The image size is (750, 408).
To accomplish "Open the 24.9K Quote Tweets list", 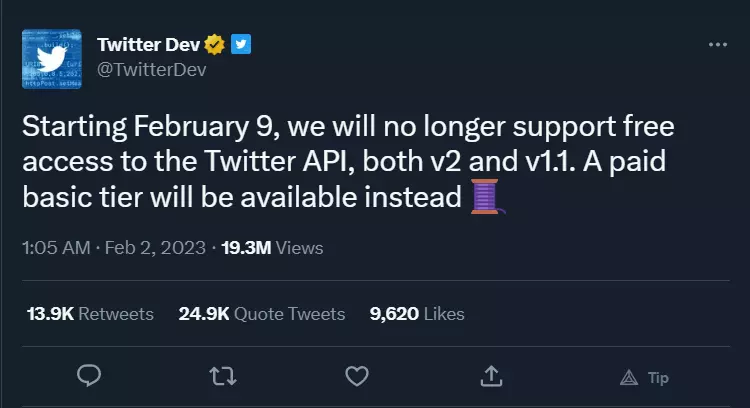I will coord(262,314).
